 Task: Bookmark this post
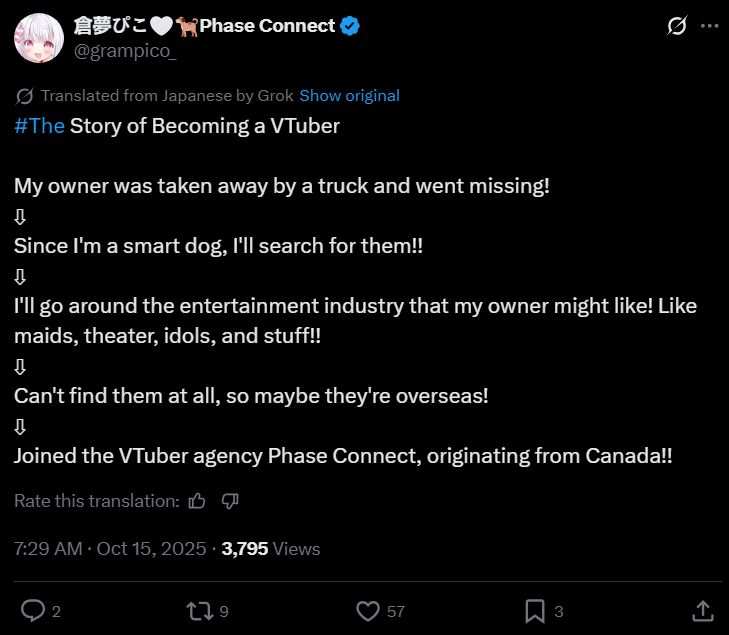[535, 610]
